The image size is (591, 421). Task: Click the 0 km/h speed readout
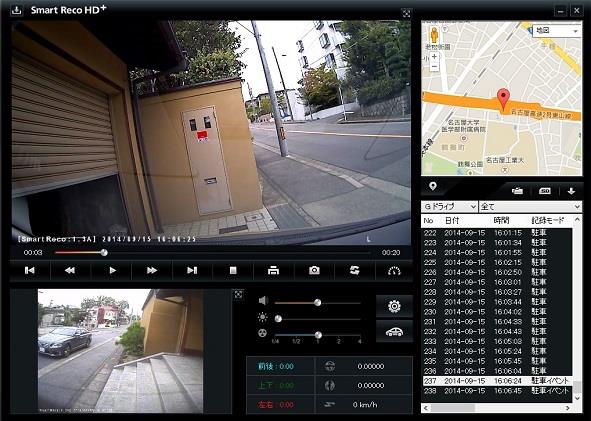click(365, 405)
